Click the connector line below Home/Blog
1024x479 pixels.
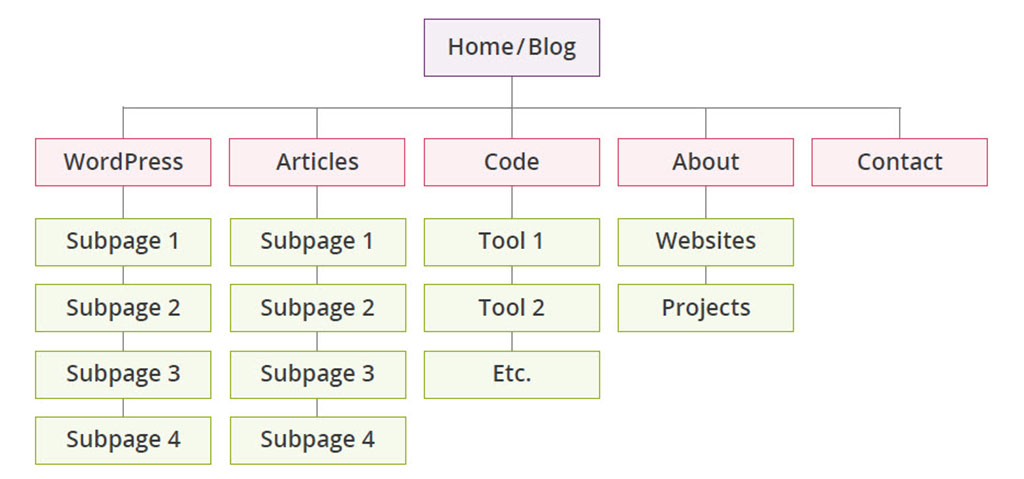(511, 92)
